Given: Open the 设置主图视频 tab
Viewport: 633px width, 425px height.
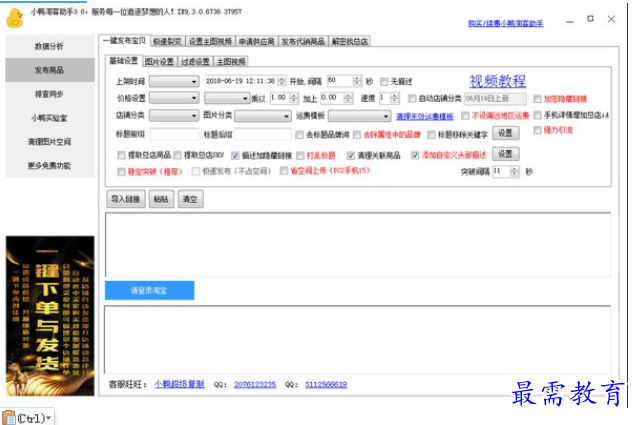Looking at the screenshot, I should 210,41.
